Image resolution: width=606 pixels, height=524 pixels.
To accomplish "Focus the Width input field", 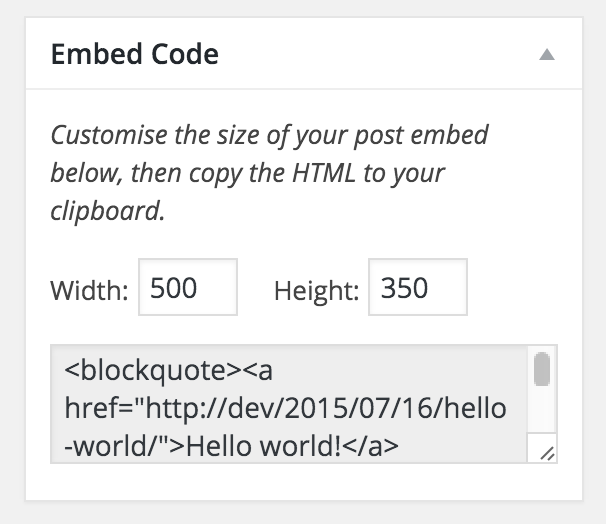I will (x=188, y=287).
